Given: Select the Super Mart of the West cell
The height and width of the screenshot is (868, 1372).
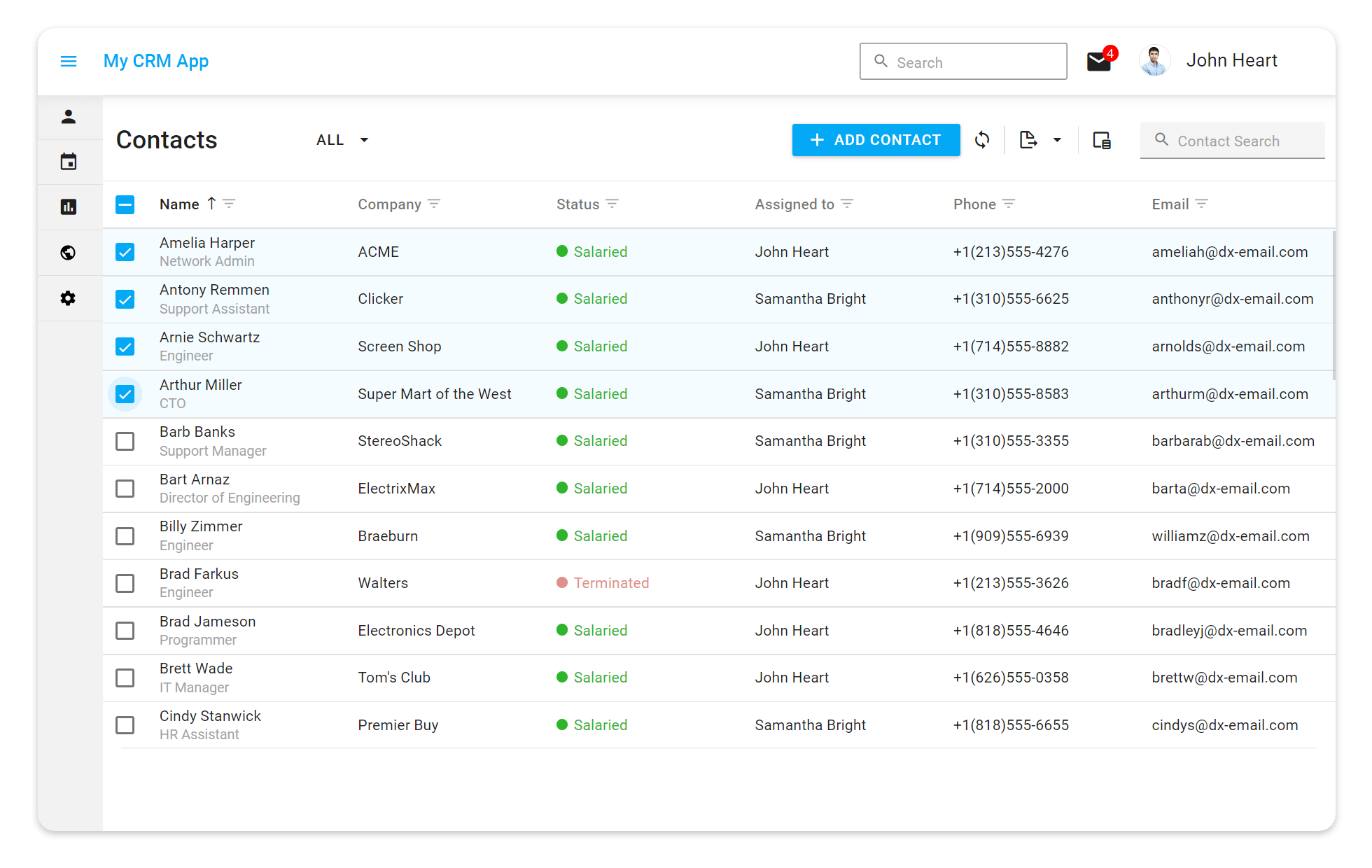Looking at the screenshot, I should 435,394.
